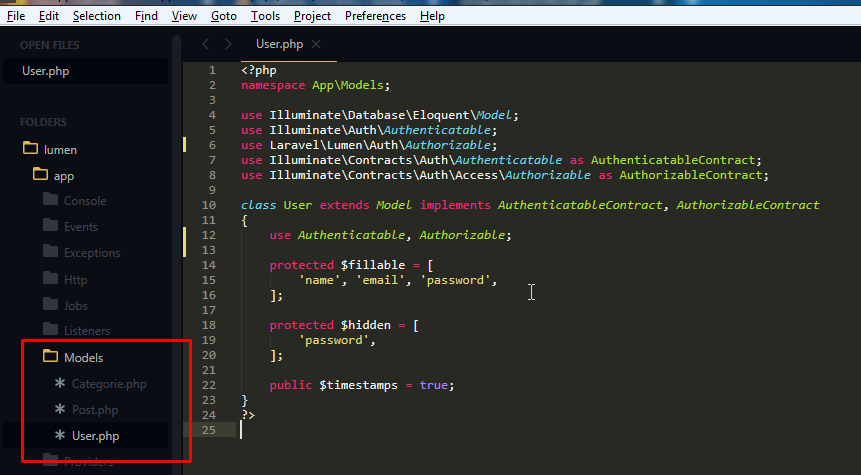Expand the Listeners folder

(87, 331)
